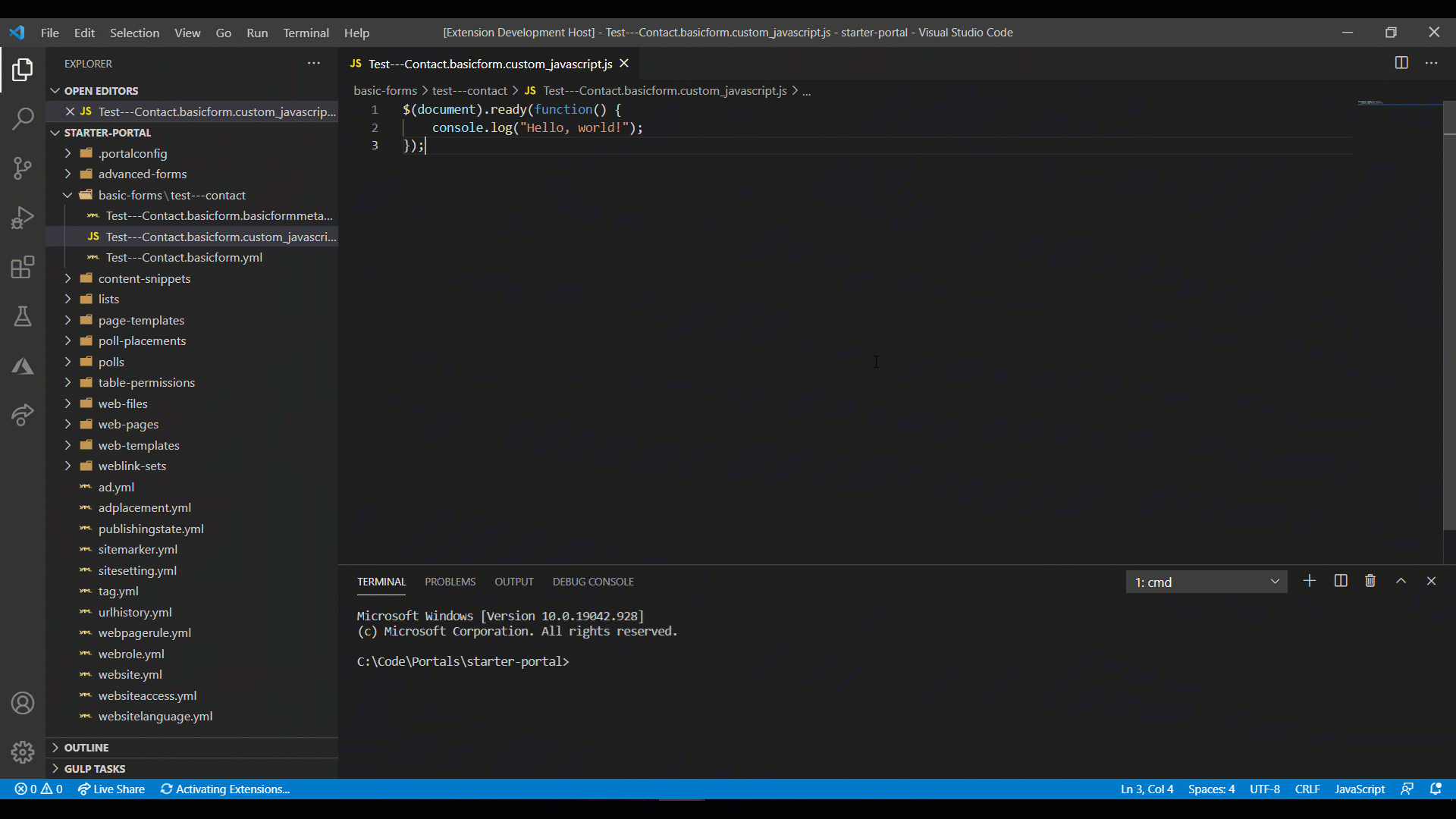Open the Terminal menu in menu bar
This screenshot has height=819, width=1456.
coord(306,33)
